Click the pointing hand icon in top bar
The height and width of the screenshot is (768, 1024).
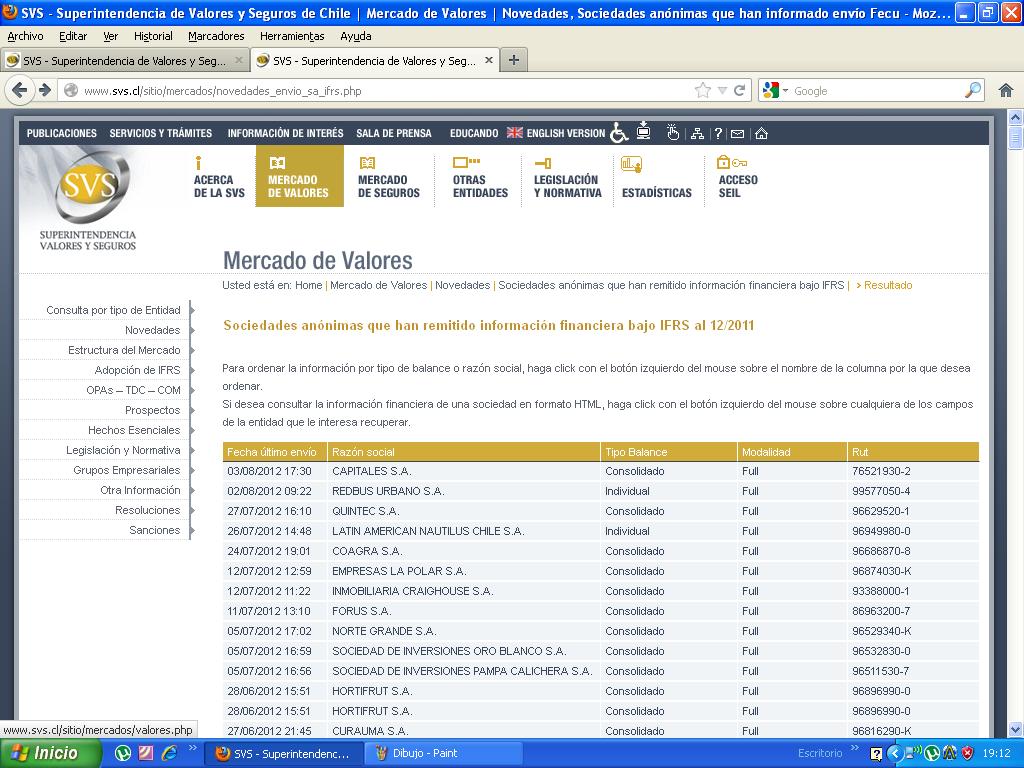(673, 133)
